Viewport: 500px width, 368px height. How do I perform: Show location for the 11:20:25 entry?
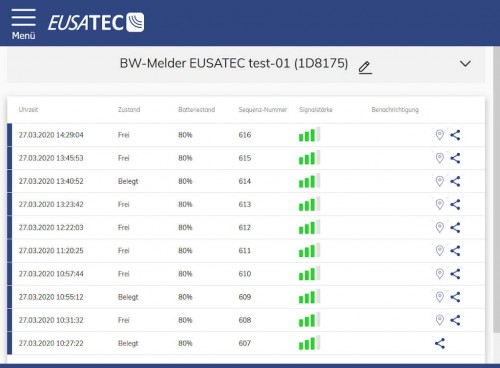tap(440, 251)
